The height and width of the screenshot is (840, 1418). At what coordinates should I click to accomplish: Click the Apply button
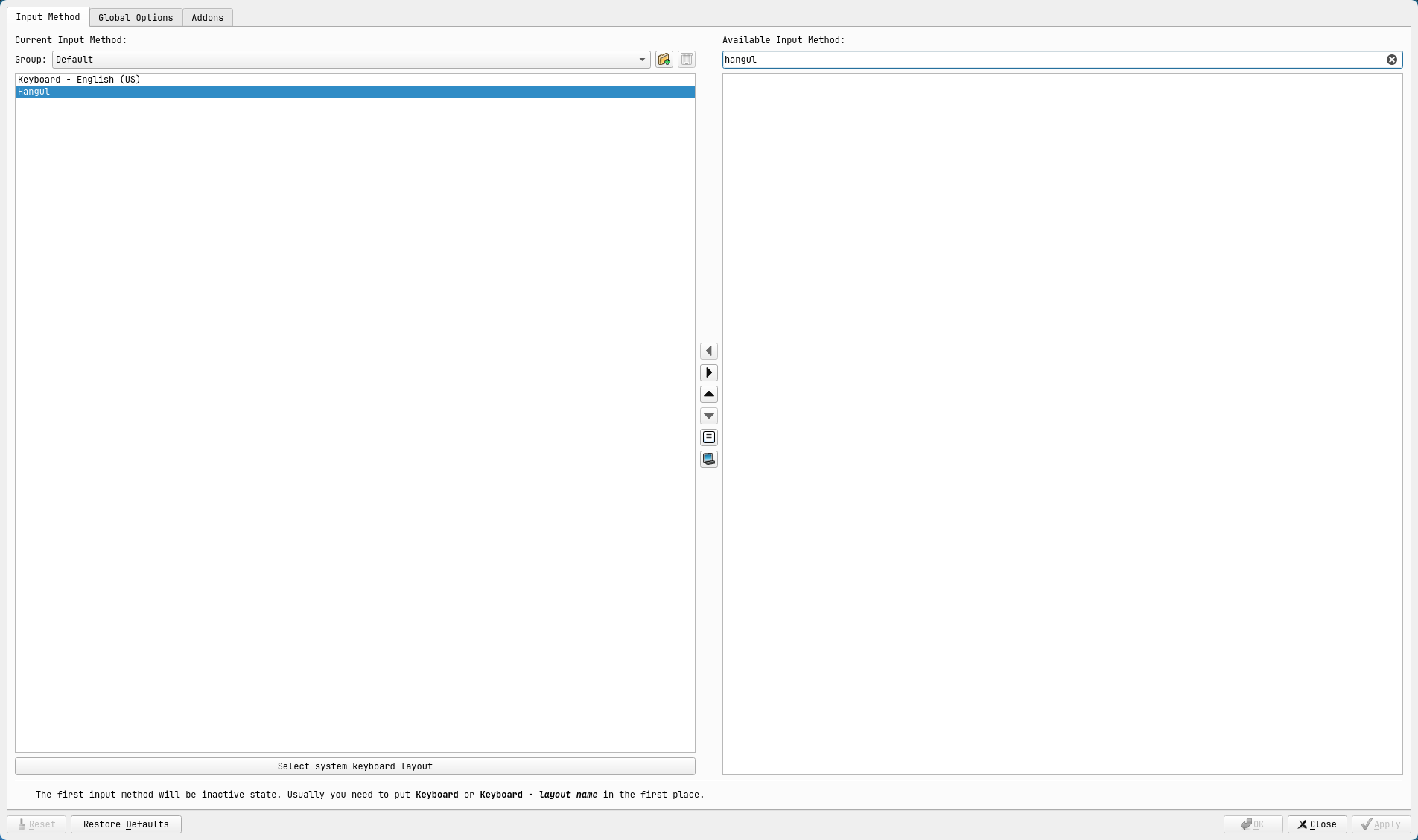coord(1381,824)
